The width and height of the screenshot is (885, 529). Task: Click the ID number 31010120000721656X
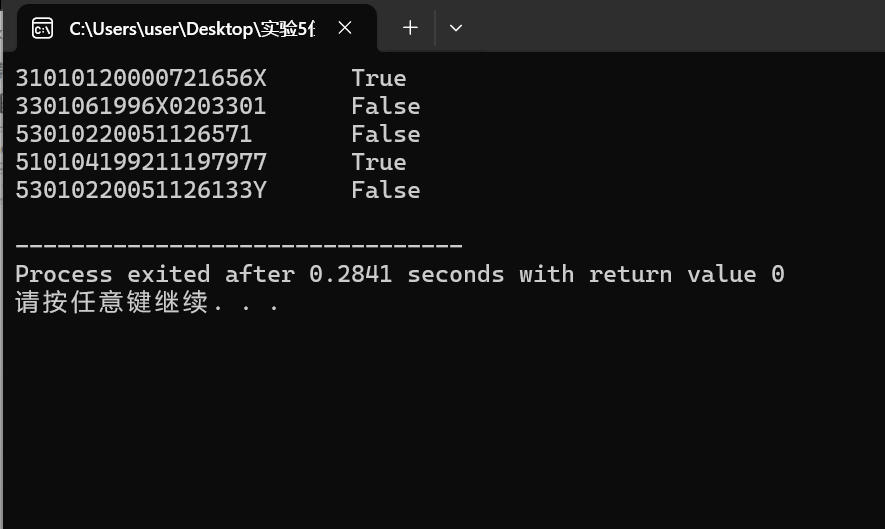[x=141, y=78]
